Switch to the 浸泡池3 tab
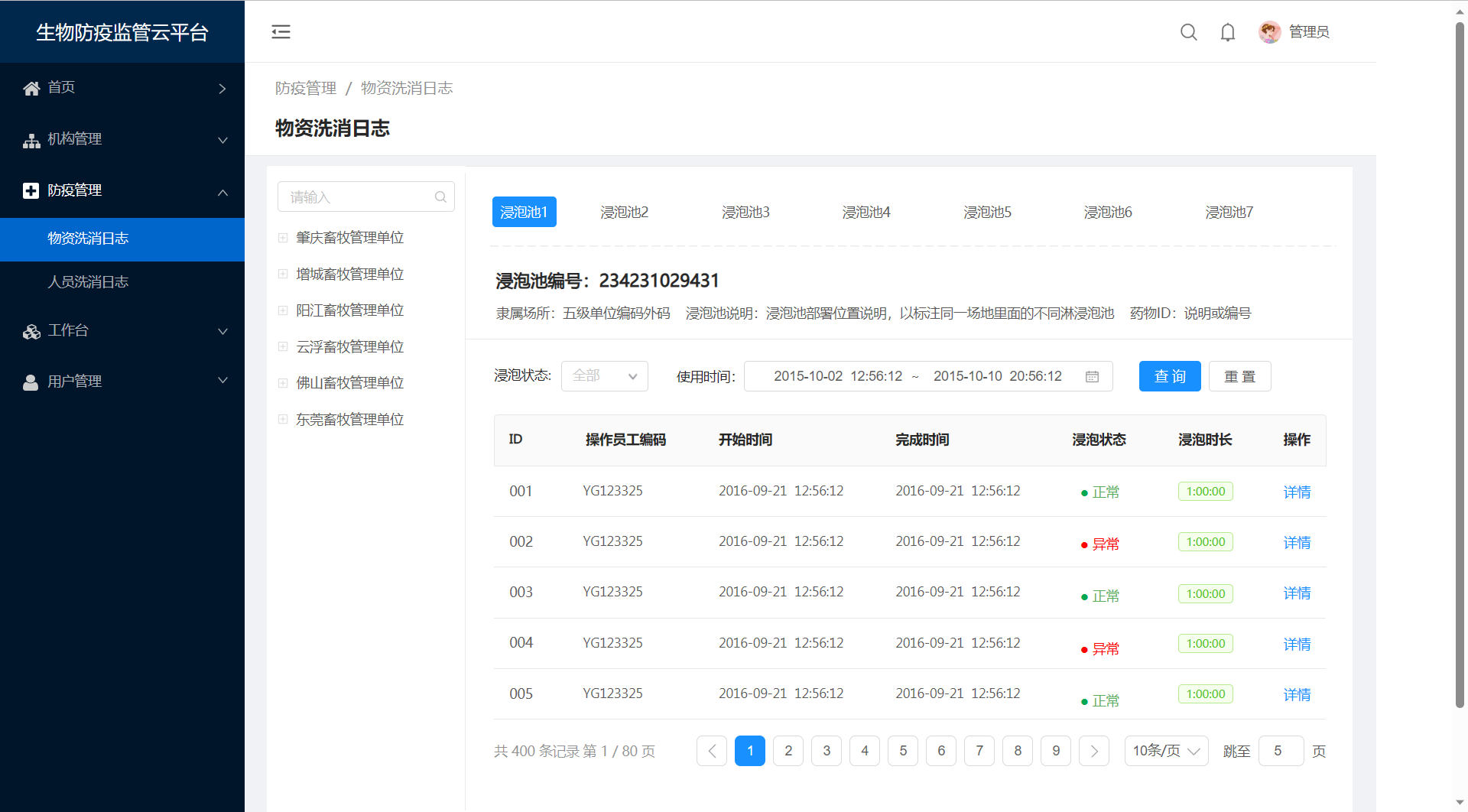The width and height of the screenshot is (1468, 812). tap(745, 212)
